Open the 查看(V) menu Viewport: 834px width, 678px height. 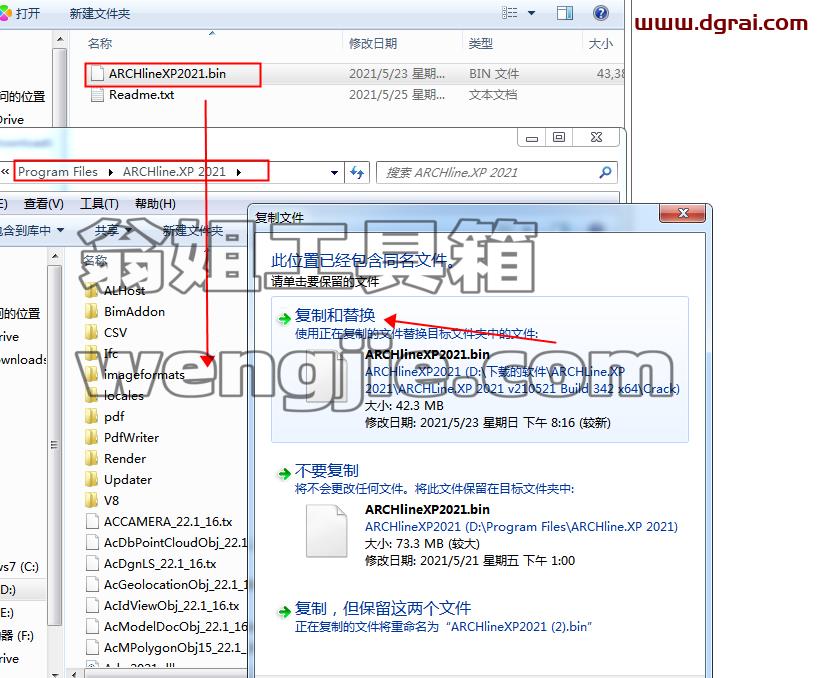coord(44,204)
